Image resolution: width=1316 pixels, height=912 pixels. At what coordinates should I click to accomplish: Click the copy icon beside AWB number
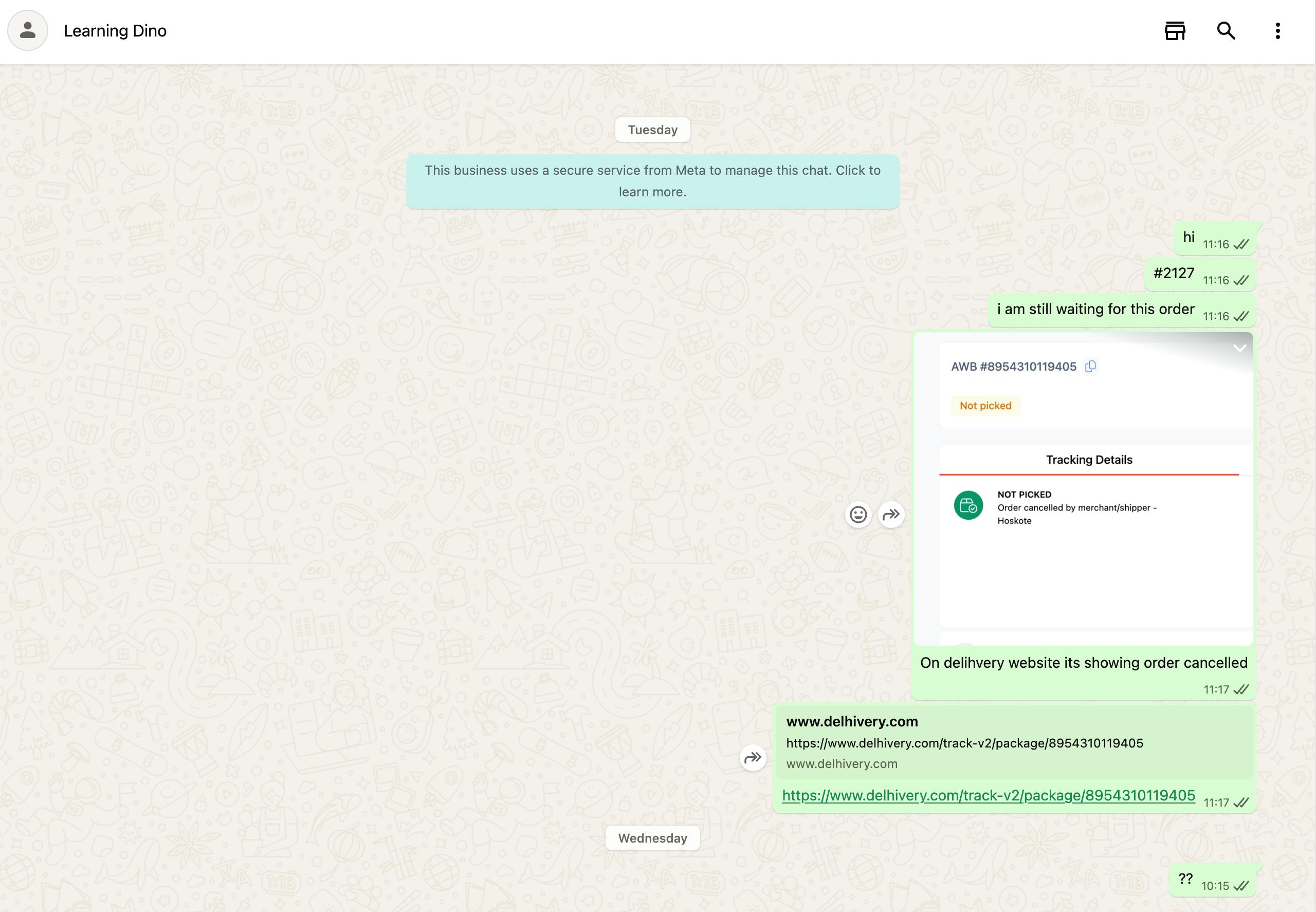coord(1090,366)
